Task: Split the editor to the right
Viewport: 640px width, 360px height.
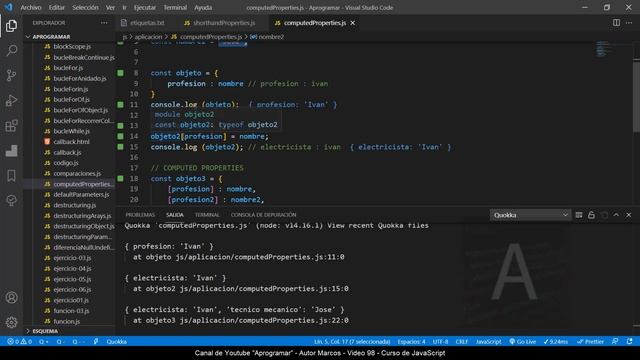Action: (616, 23)
